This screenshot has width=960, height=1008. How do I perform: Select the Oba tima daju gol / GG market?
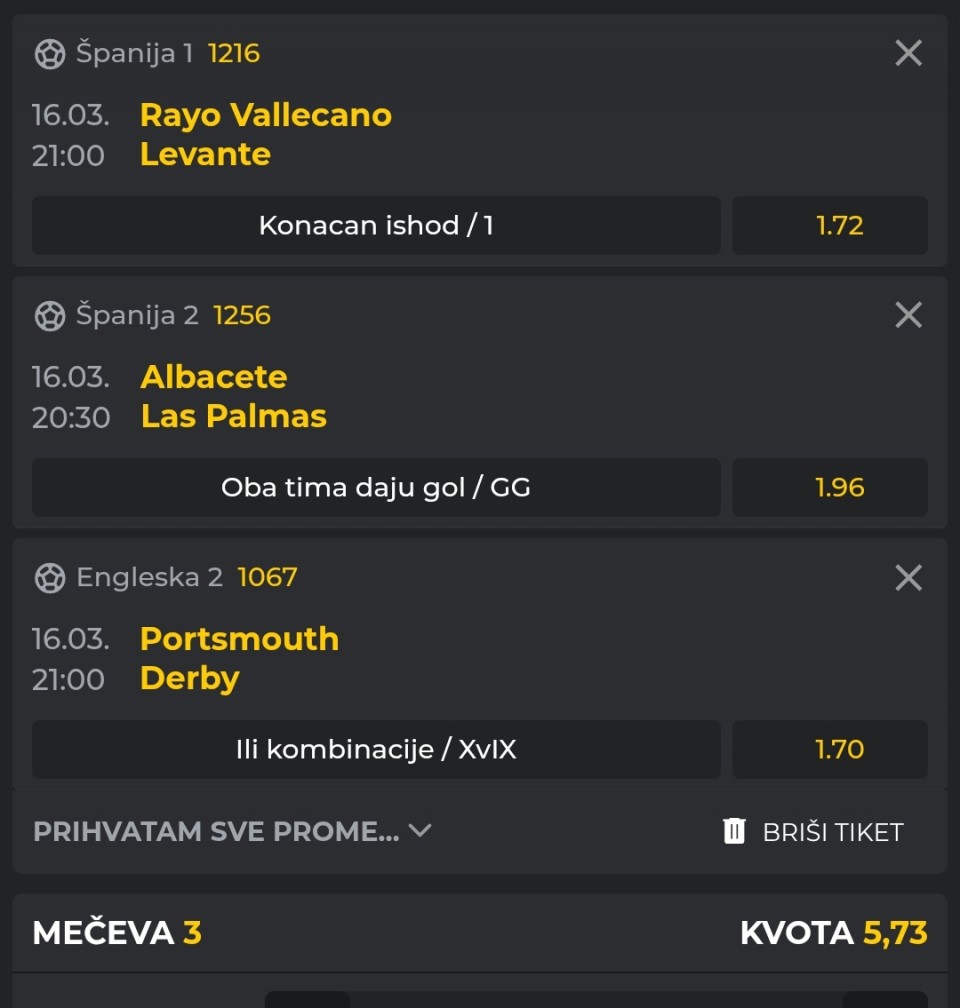[376, 487]
